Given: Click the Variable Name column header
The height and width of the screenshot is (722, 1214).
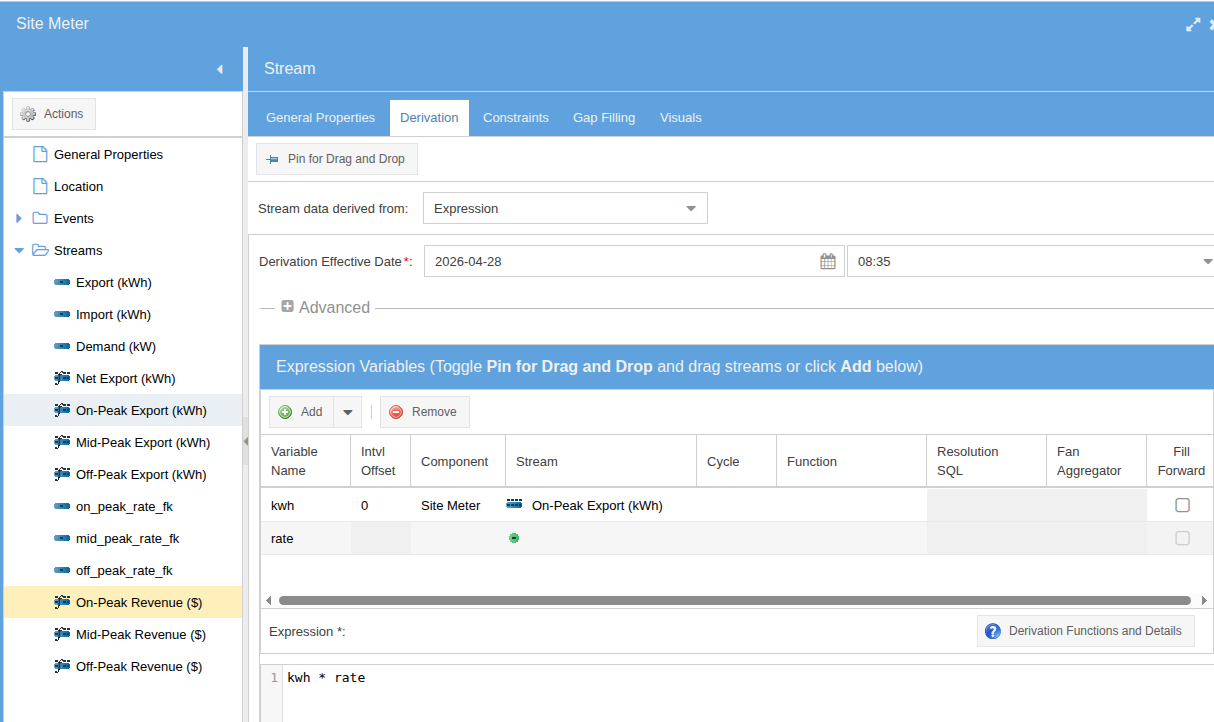Looking at the screenshot, I should click(x=305, y=461).
